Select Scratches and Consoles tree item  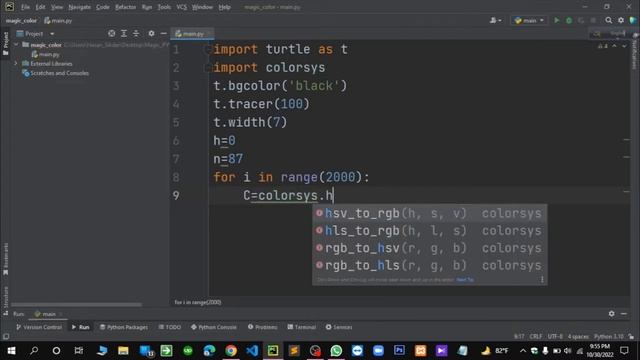point(56,73)
